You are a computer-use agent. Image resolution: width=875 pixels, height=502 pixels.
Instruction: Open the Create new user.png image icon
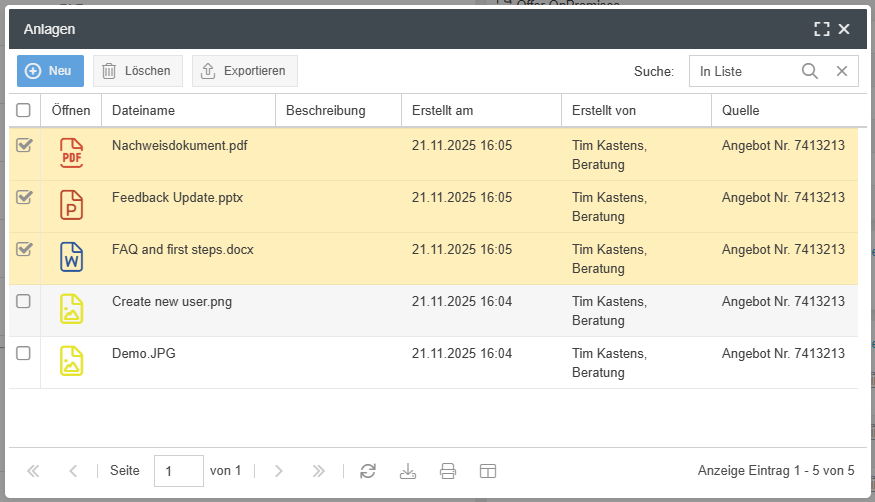pos(71,309)
